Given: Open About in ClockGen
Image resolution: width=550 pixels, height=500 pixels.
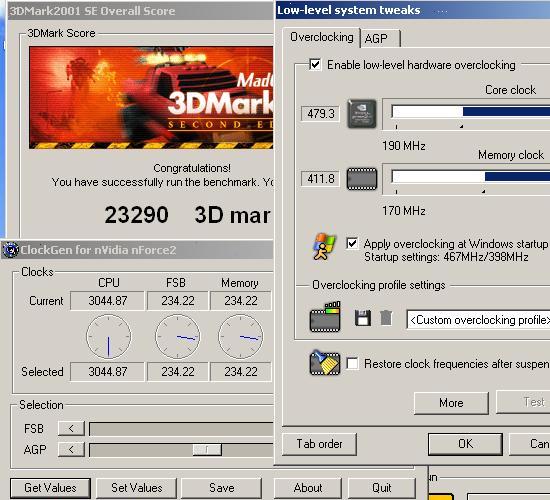Looking at the screenshot, I should tap(308, 488).
